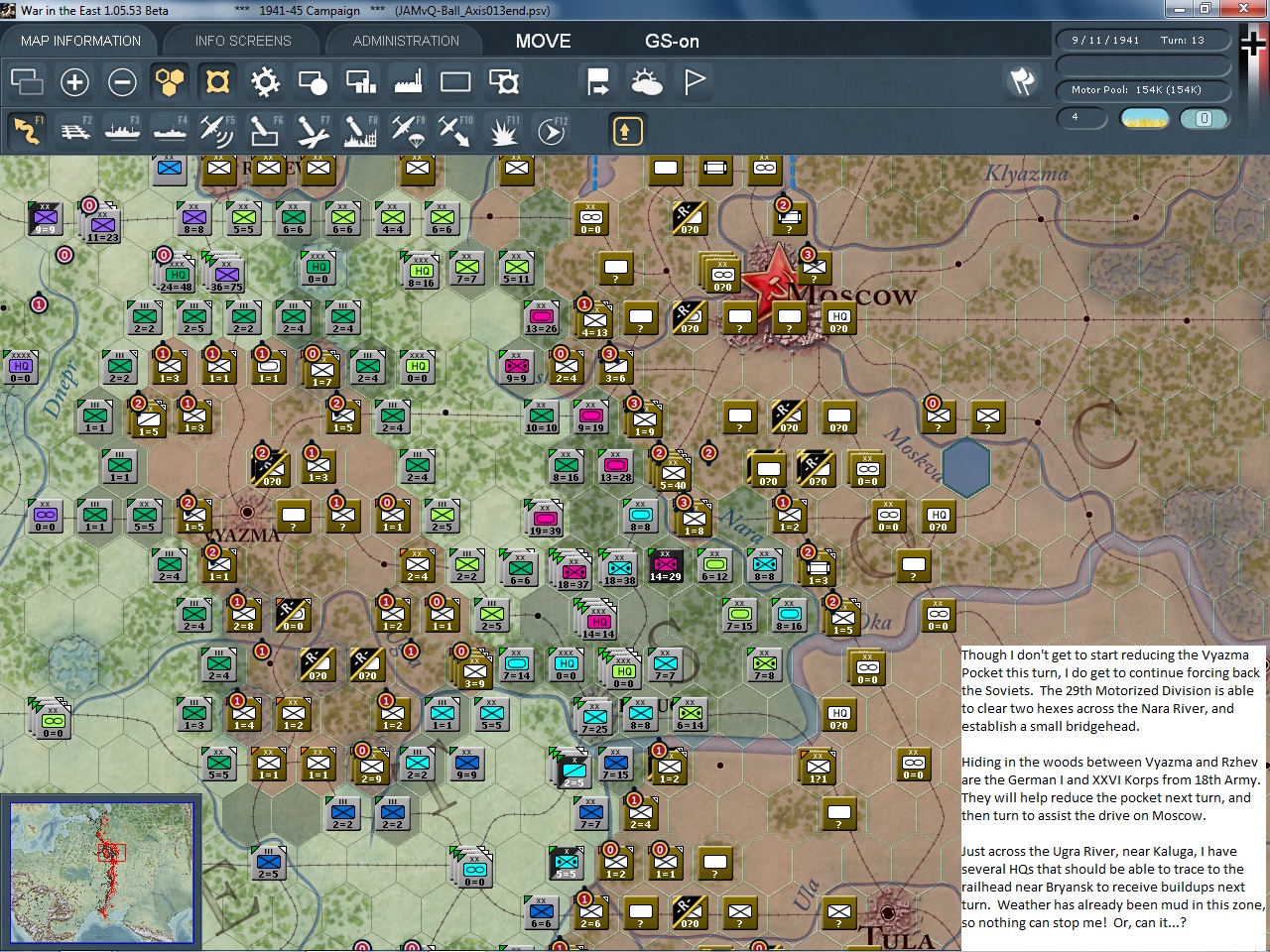
Task: Select F6 bomb unit mode
Action: [x=265, y=131]
